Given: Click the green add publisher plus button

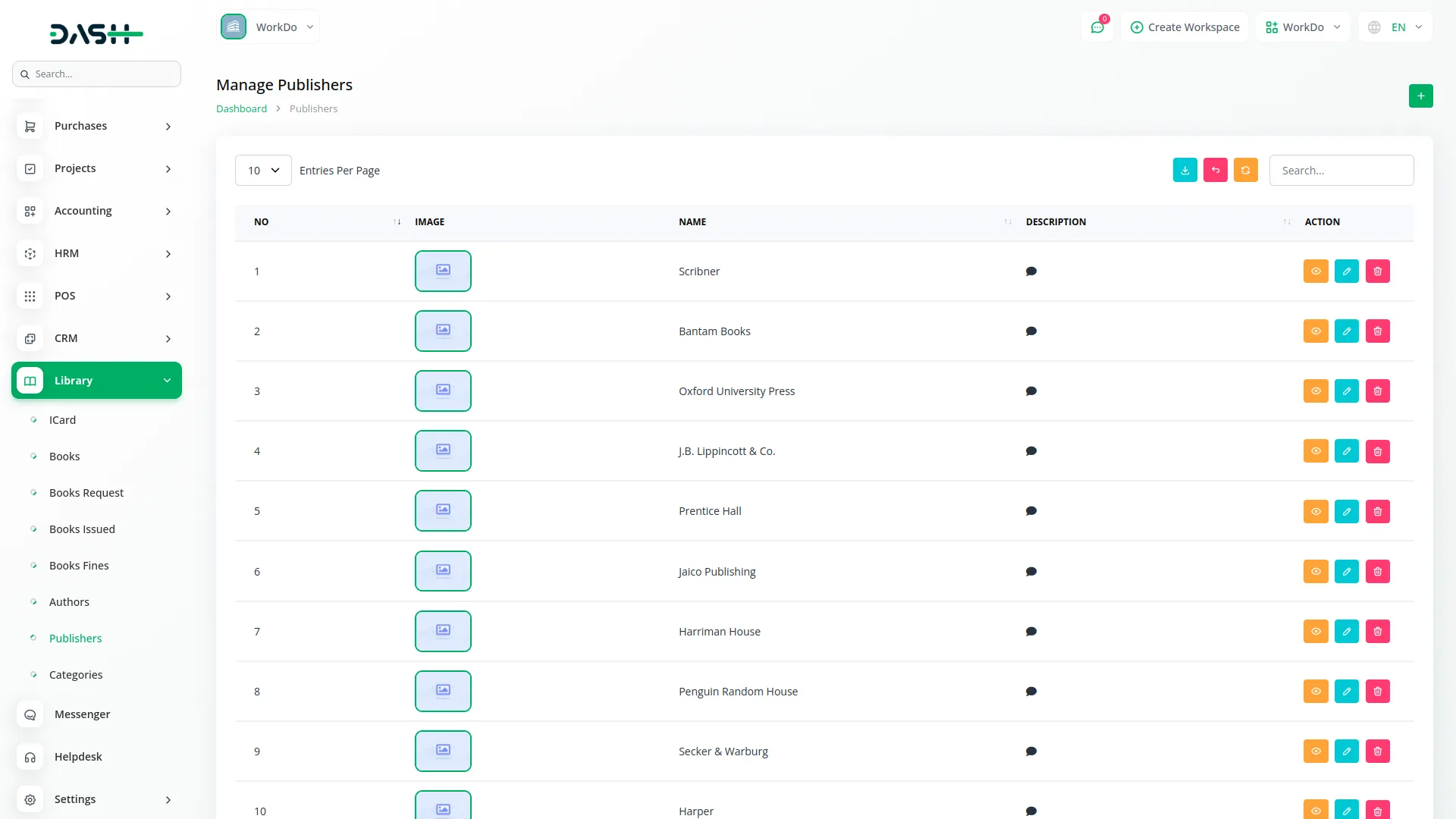Looking at the screenshot, I should (1420, 96).
